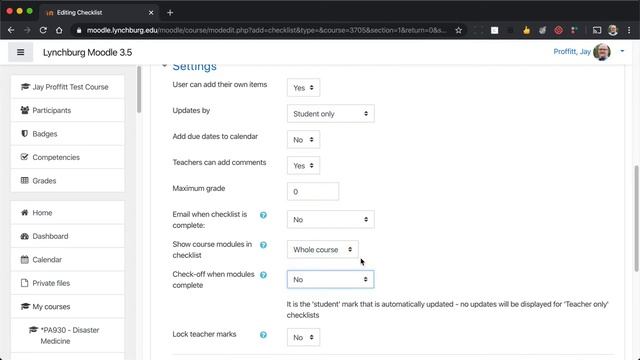640x360 pixels.
Task: Go to the browser home page icon
Action: click(x=59, y=30)
